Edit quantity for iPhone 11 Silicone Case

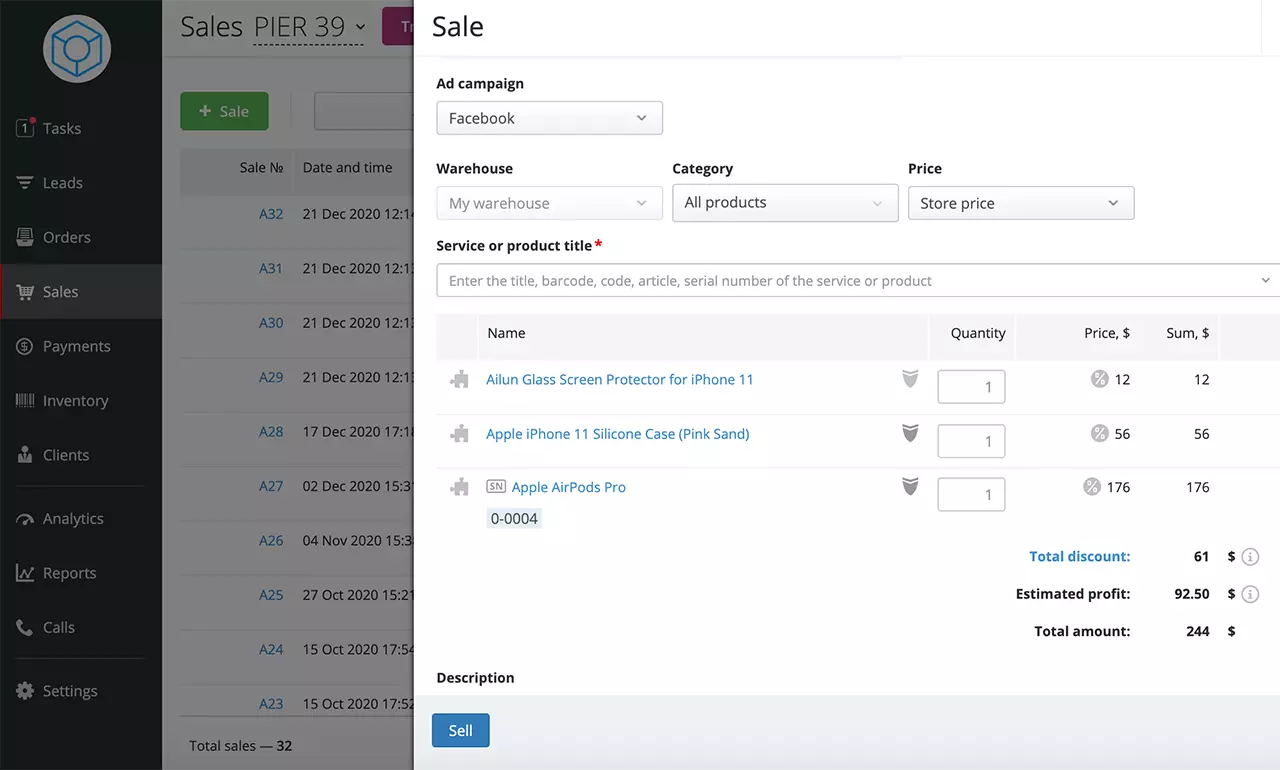[971, 441]
